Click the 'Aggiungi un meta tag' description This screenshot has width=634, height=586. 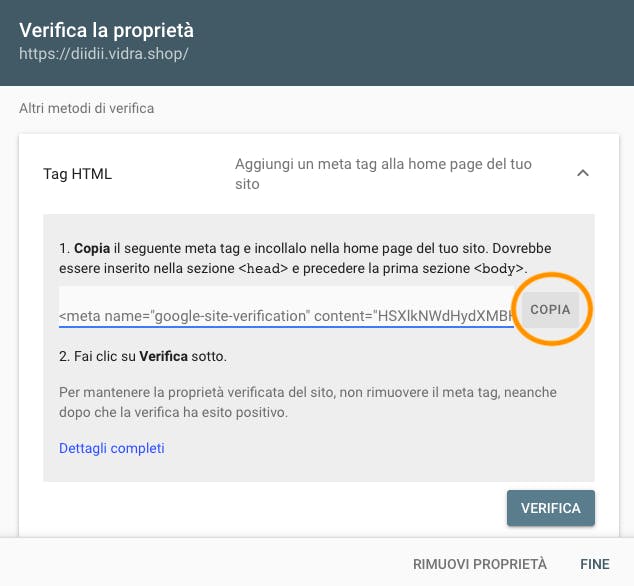383,174
